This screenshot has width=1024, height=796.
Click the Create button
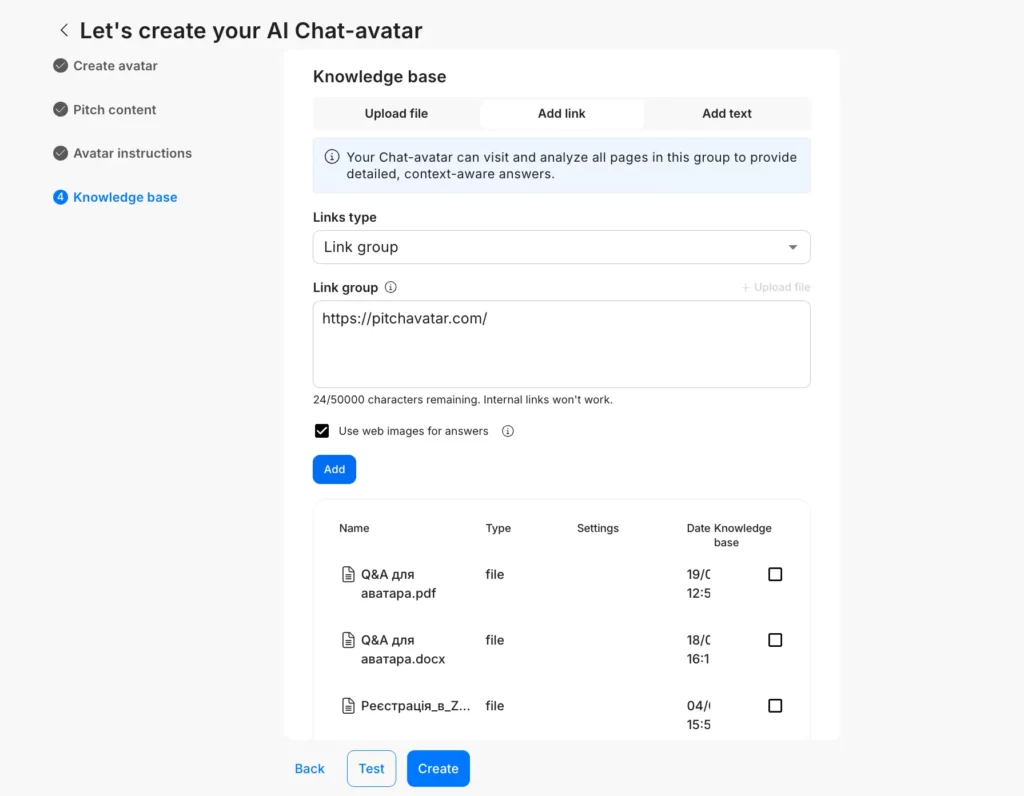pos(438,769)
